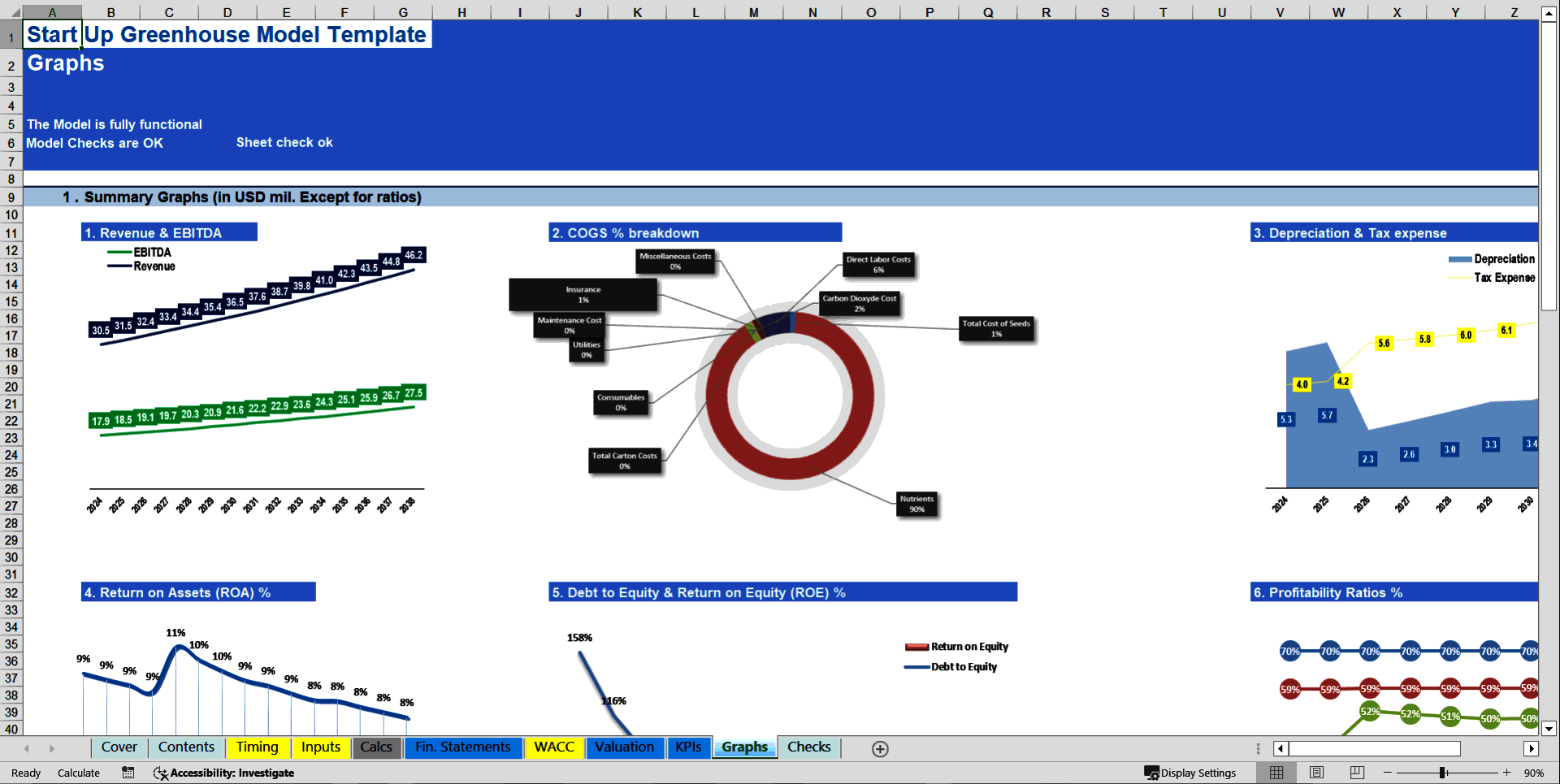
Task: Click Accessibility: Investigate in status bar
Action: coord(224,773)
